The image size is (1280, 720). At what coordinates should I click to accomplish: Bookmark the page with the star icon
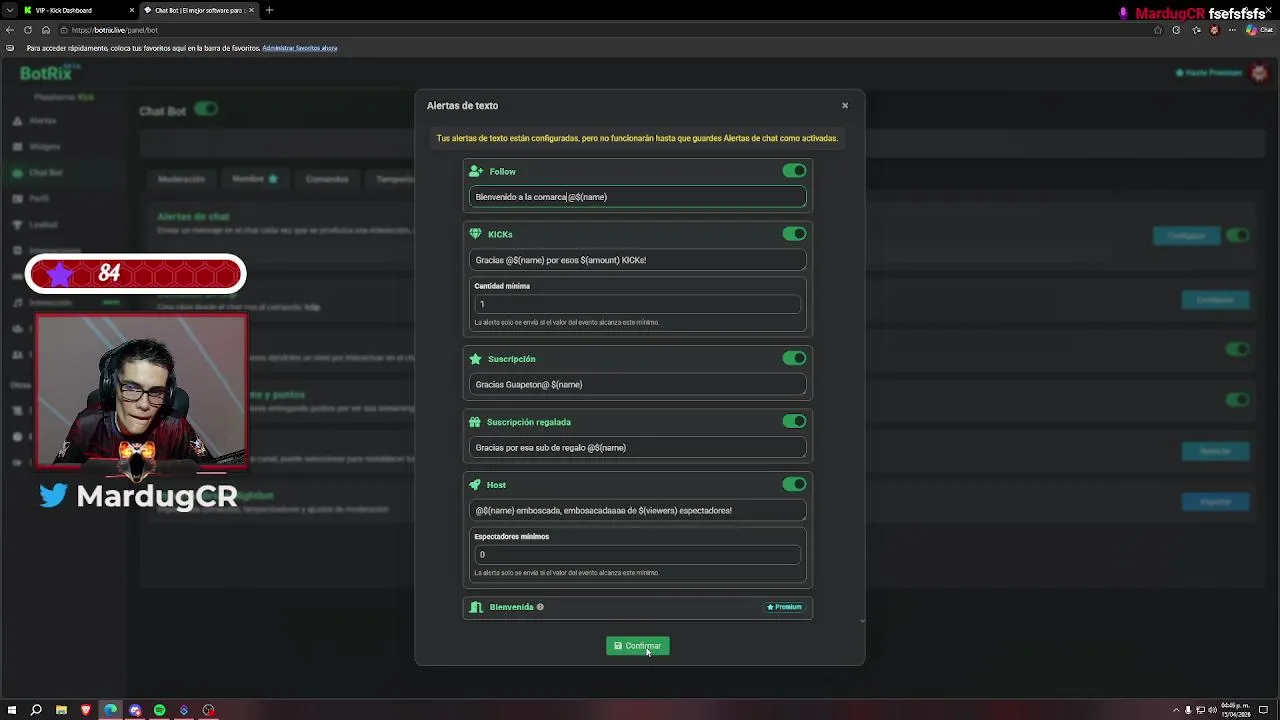tap(1158, 30)
